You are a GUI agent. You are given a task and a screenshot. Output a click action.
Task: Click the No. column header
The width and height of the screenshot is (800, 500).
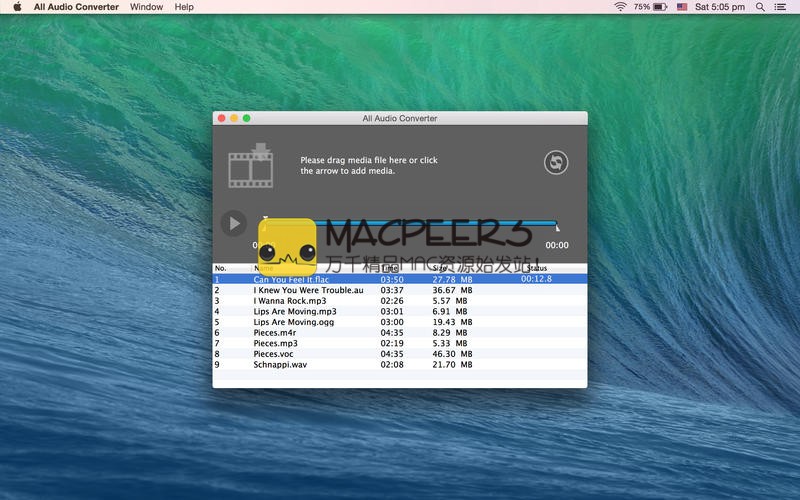(221, 268)
